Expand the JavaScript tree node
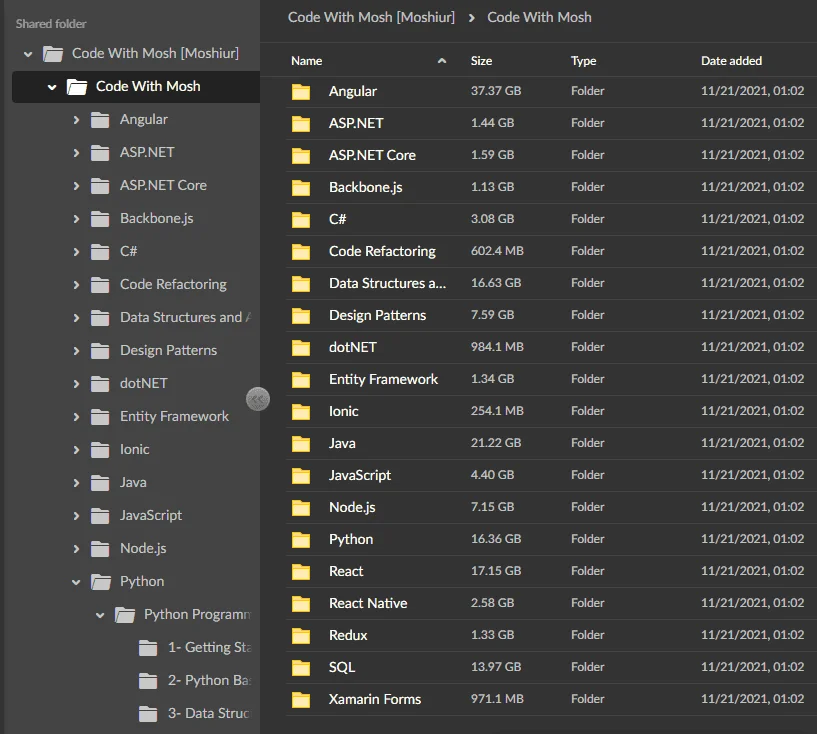The width and height of the screenshot is (817, 734). pos(76,516)
